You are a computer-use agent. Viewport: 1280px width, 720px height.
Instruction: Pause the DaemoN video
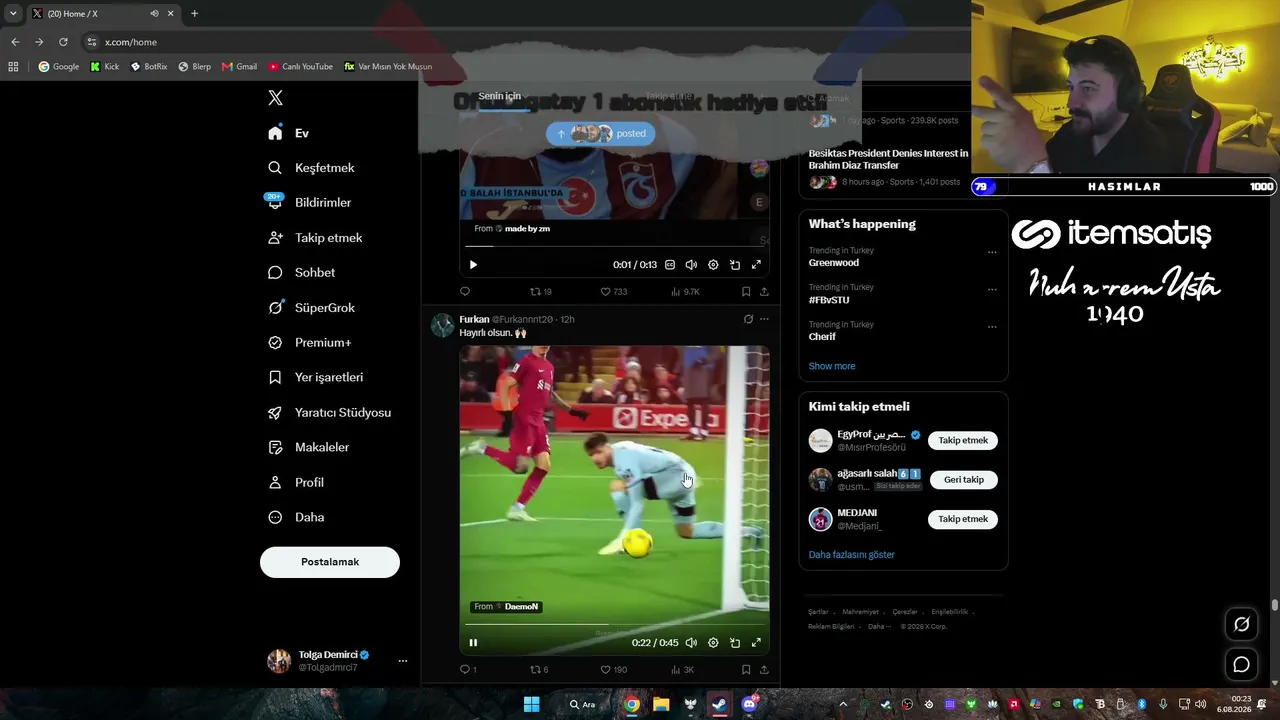click(x=473, y=643)
